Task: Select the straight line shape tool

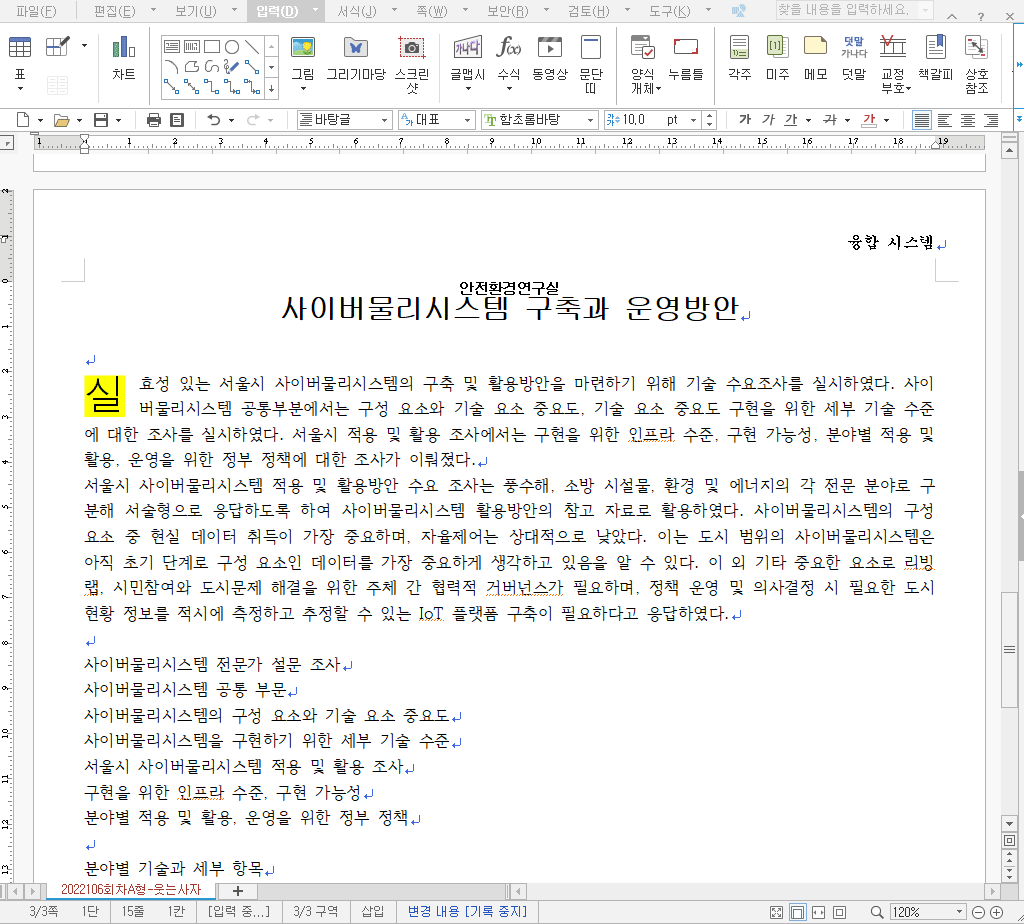Action: point(251,46)
